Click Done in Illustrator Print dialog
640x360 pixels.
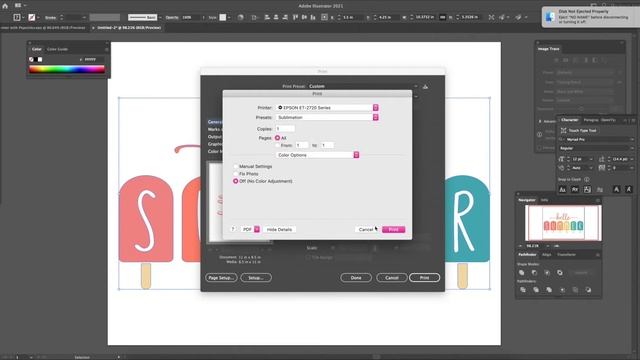[x=356, y=278]
